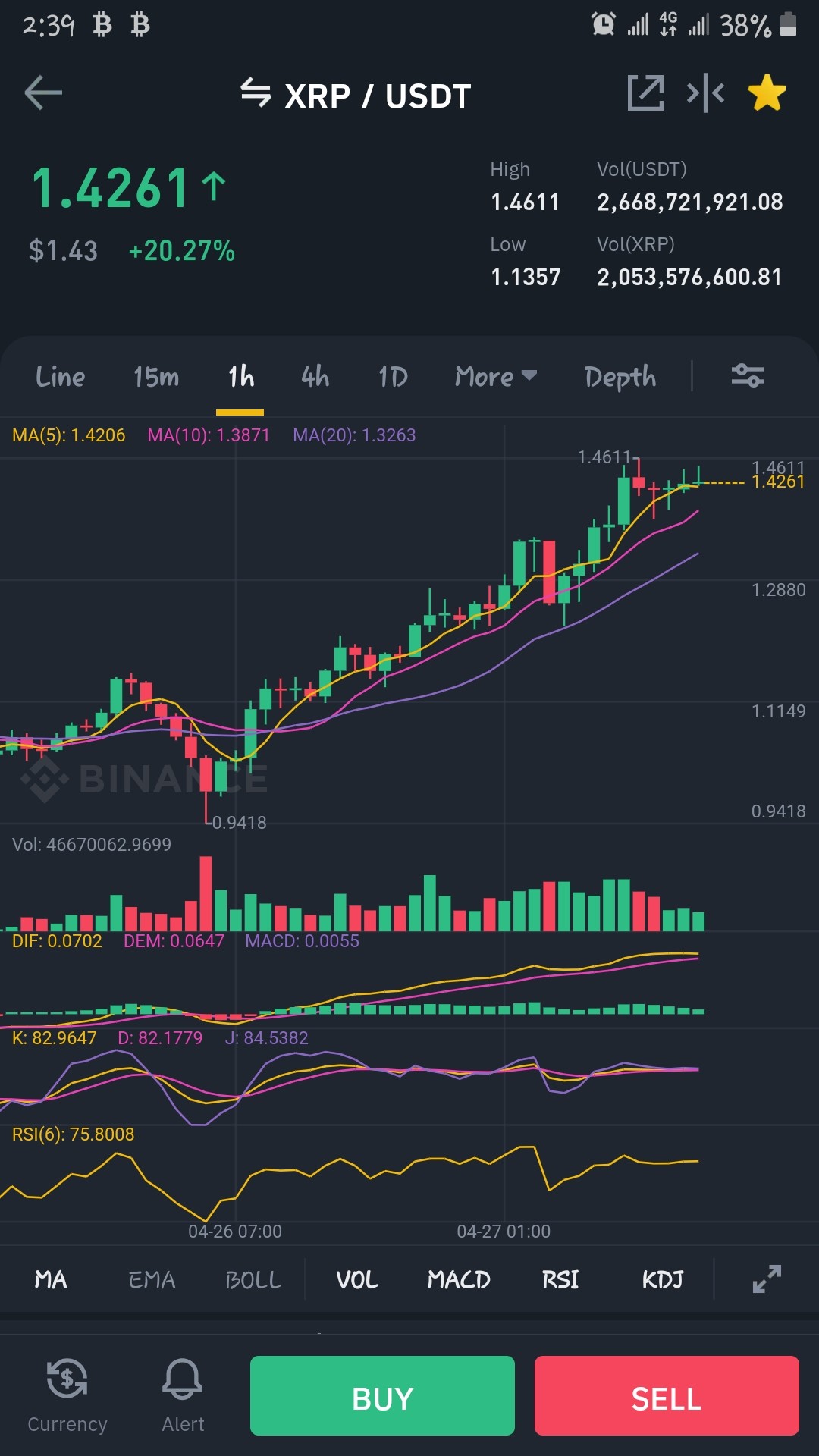Tap the swap pair arrows icon
Screen dimensions: 819x1456
pyautogui.click(x=256, y=93)
